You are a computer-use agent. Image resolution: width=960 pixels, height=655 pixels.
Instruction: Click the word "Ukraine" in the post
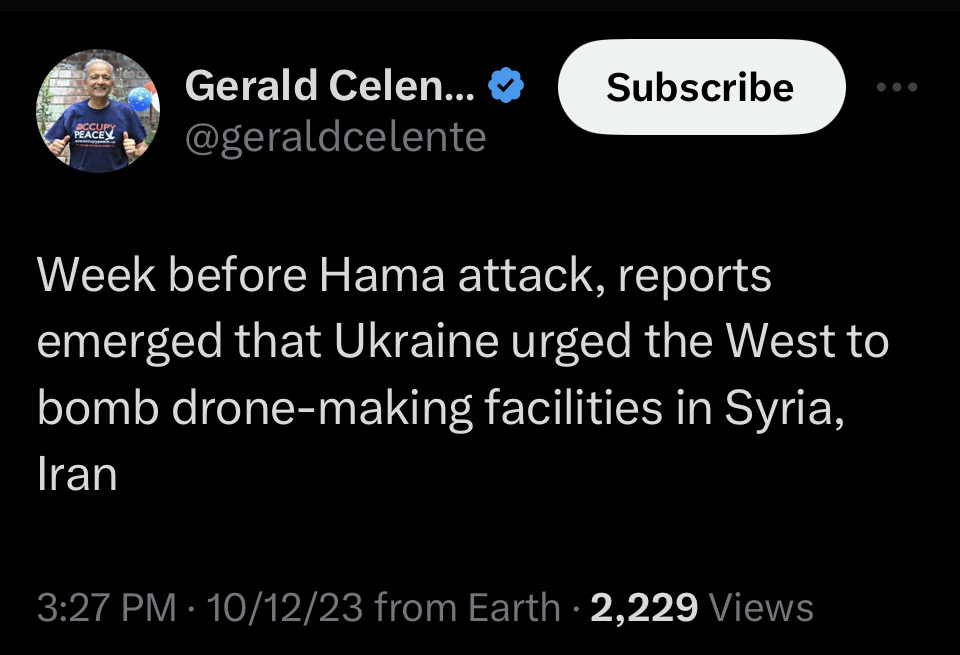[416, 341]
